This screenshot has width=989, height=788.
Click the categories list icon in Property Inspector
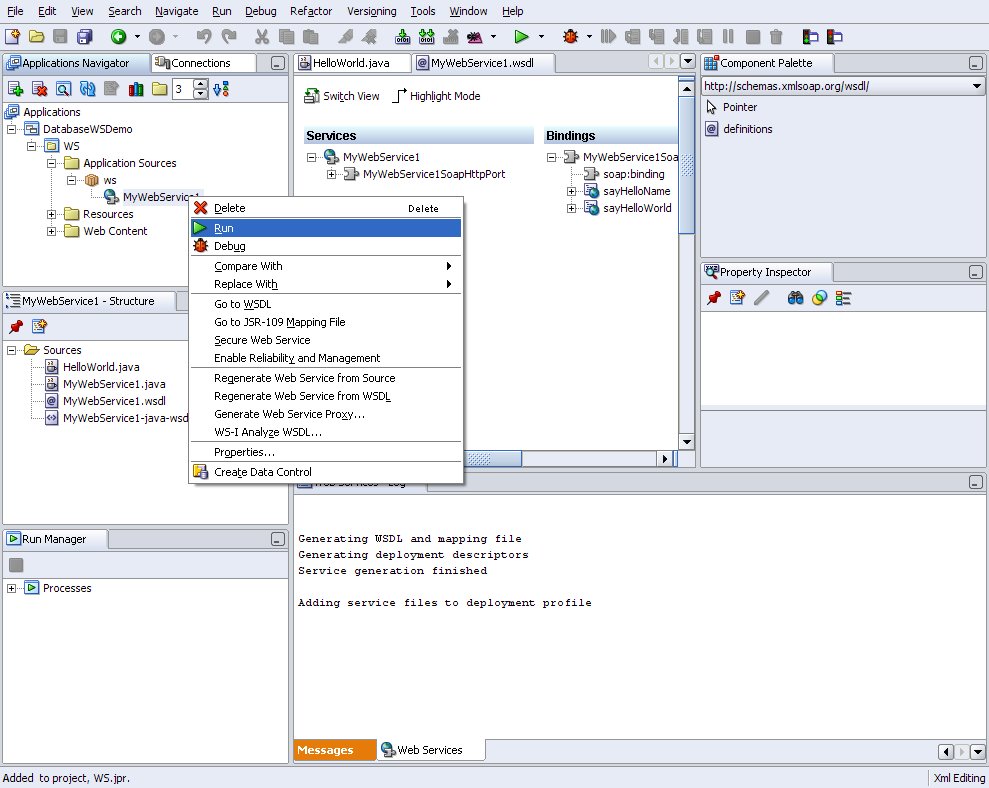coord(843,298)
